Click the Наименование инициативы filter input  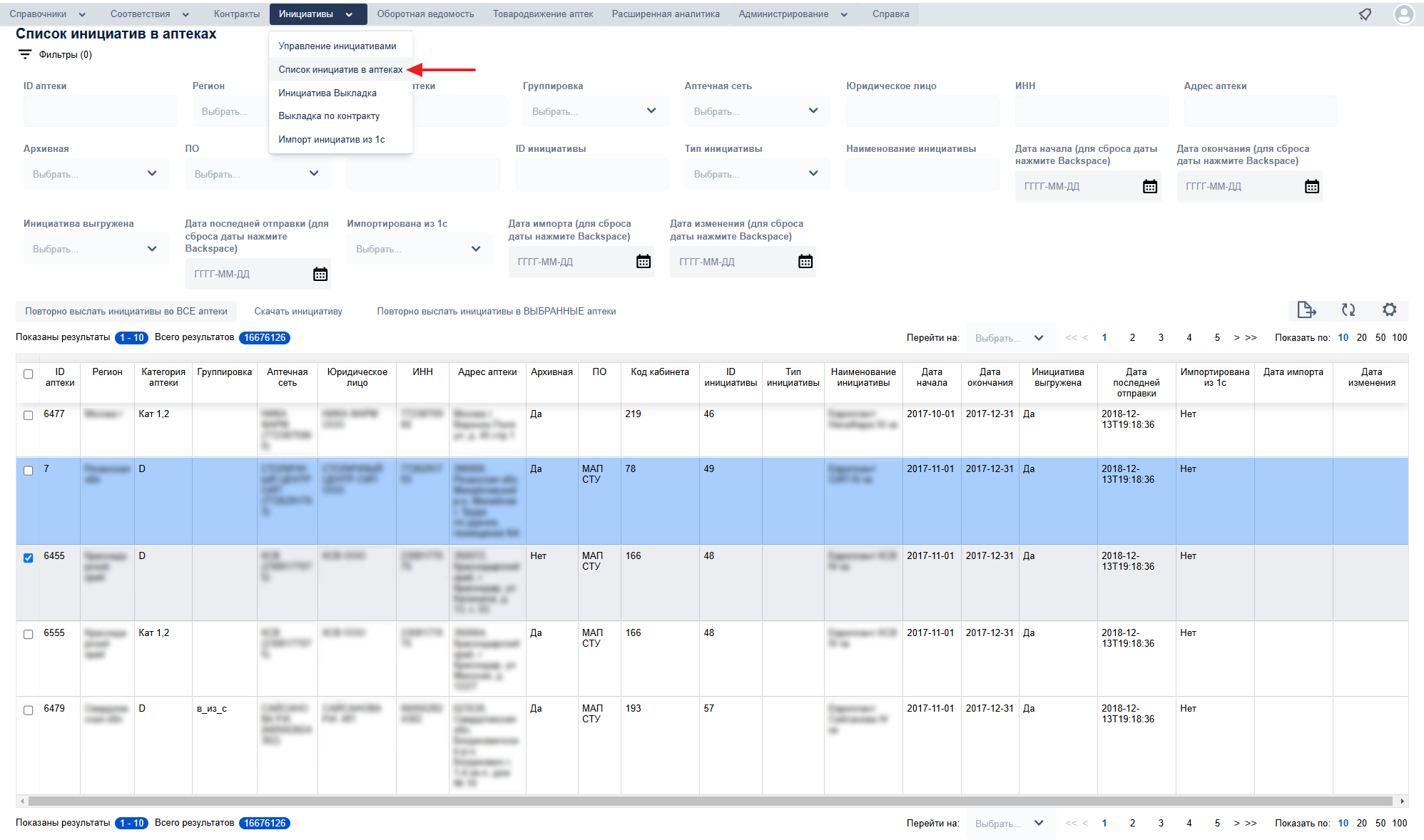tap(922, 174)
